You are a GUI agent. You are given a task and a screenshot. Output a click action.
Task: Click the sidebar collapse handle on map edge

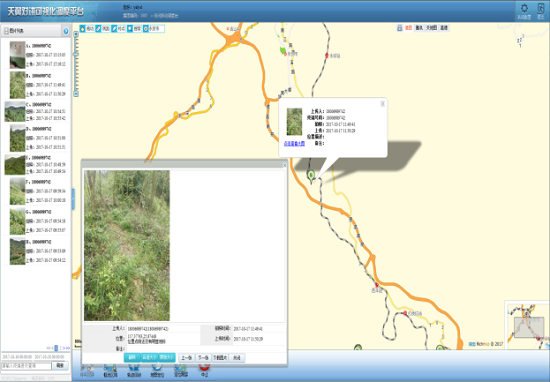[x=73, y=199]
